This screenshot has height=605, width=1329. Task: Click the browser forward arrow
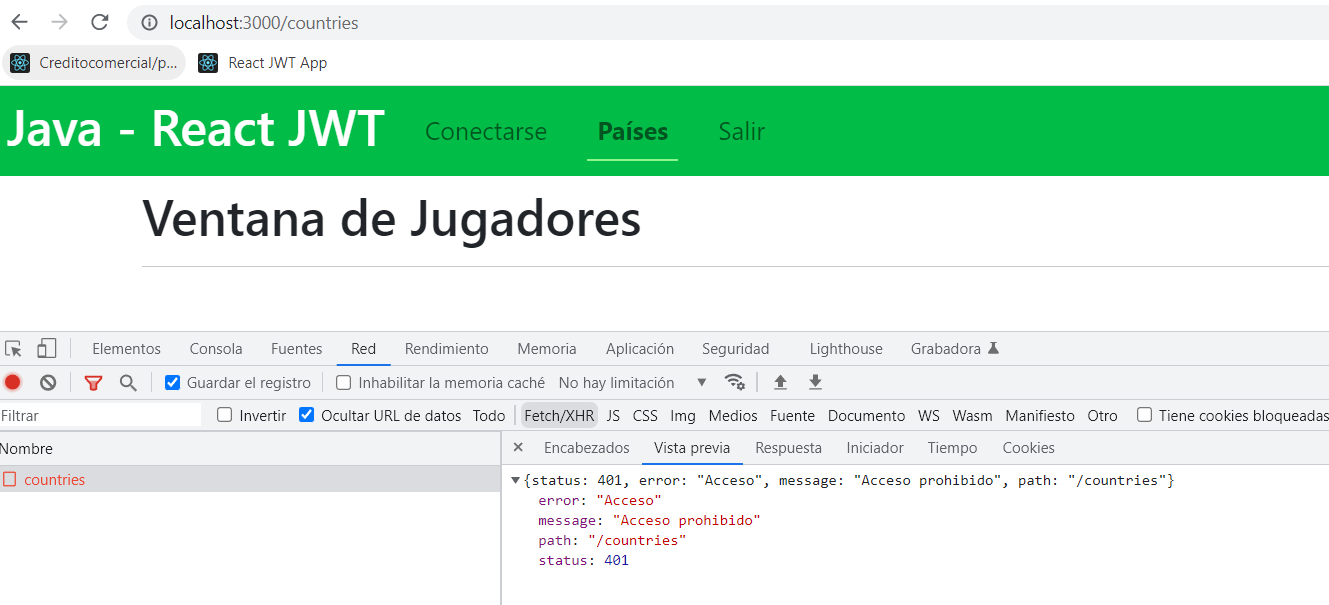coord(59,22)
